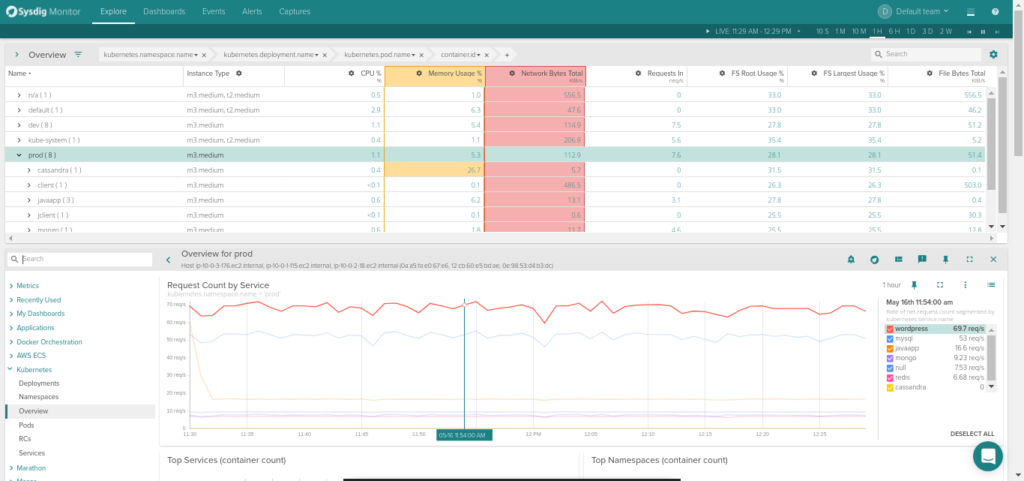This screenshot has width=1024, height=481.
Task: Go back using arrow left of Overview for prod
Action: pos(168,260)
